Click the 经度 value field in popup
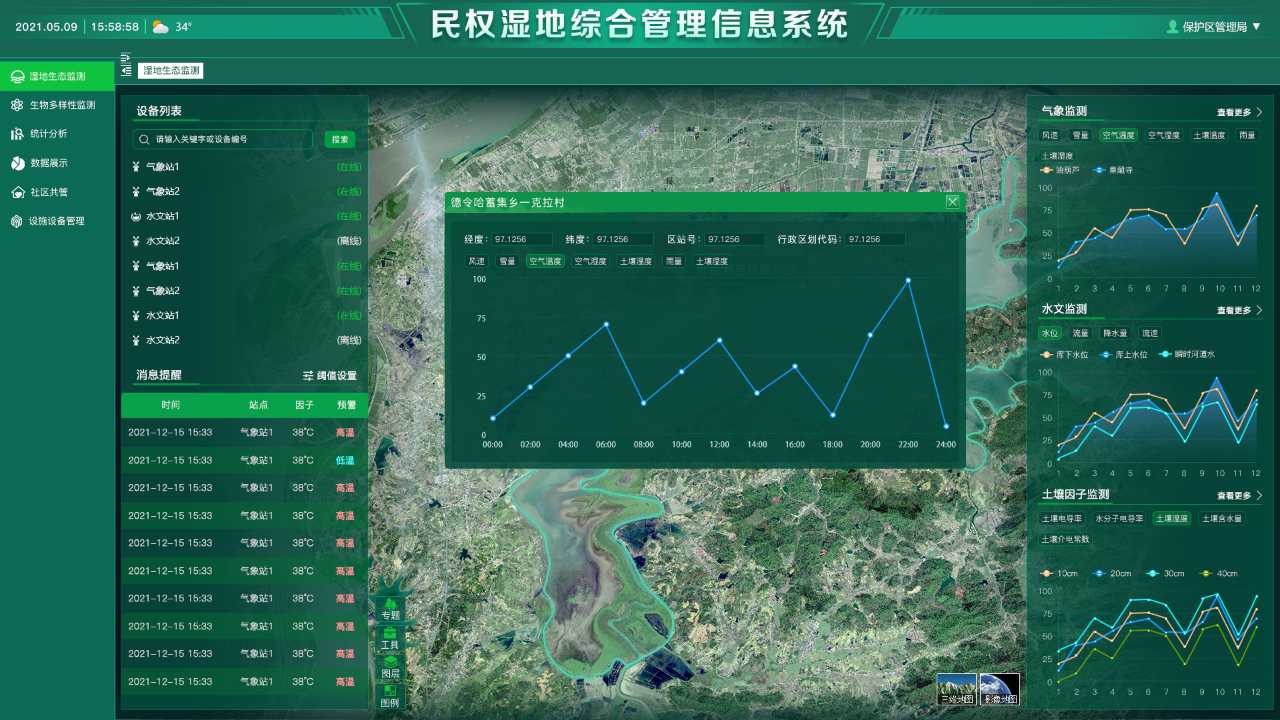 pos(521,239)
